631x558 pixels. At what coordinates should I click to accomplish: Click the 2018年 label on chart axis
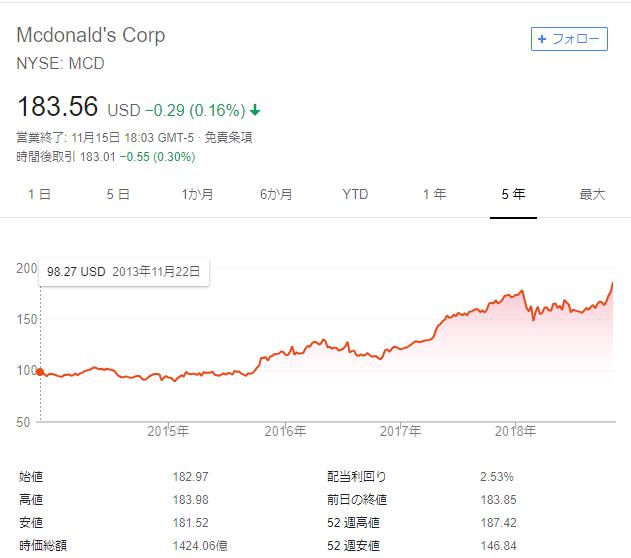click(x=516, y=431)
